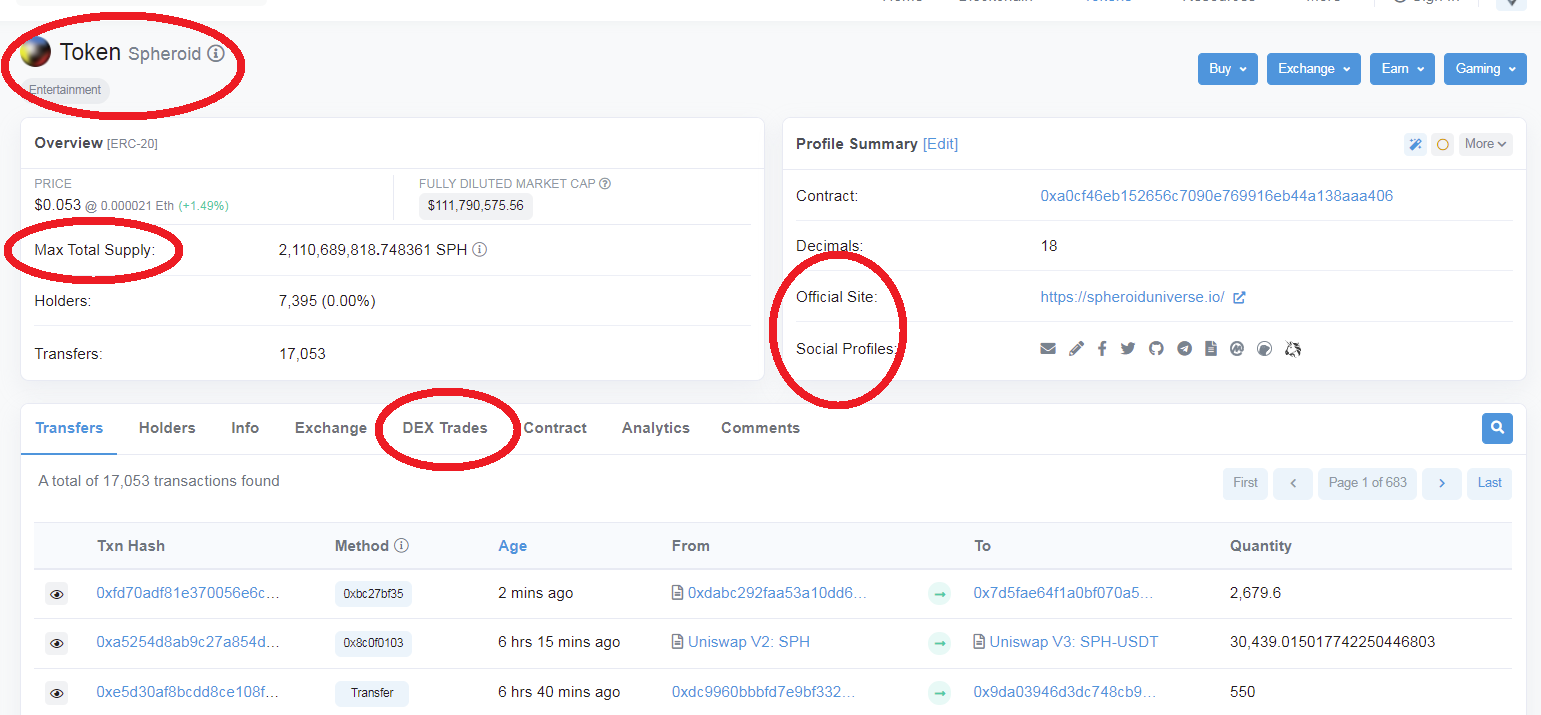
Task: Expand the Exchange dropdown button
Action: 1314,69
